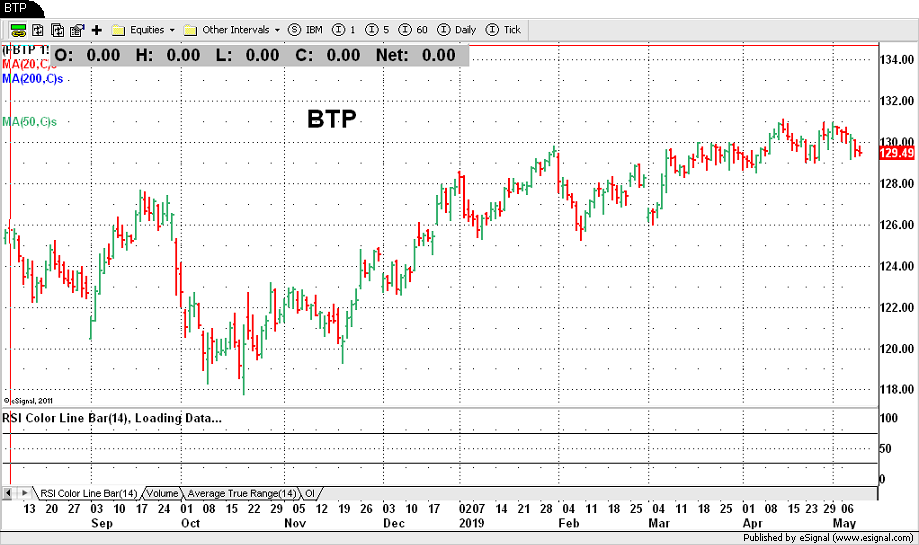Click the Published by eSignal footer text
This screenshot has width=919, height=545.
tap(828, 537)
